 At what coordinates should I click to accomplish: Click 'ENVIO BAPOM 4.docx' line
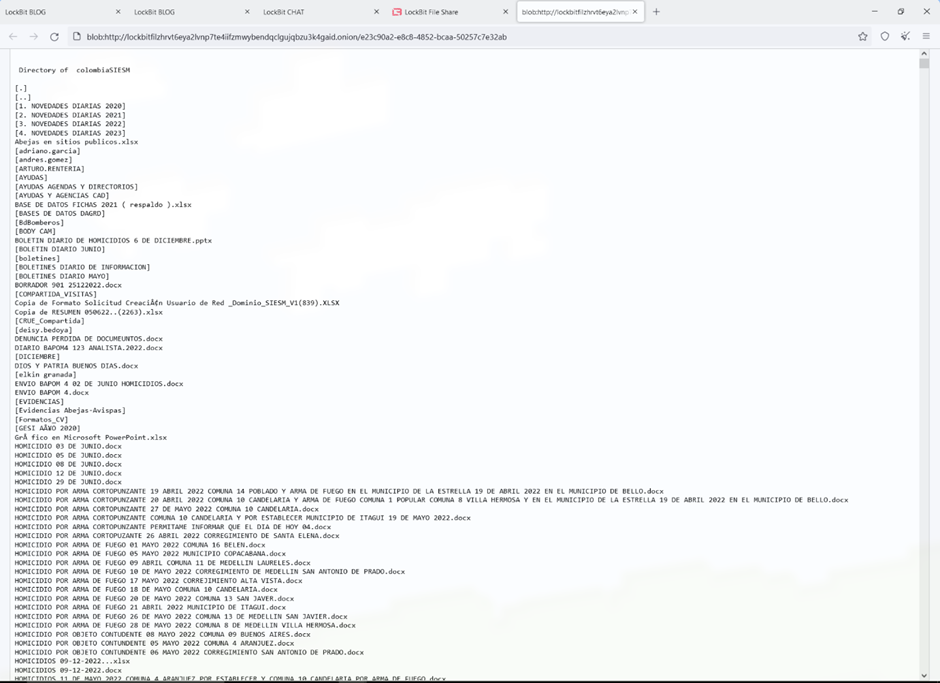[52, 393]
